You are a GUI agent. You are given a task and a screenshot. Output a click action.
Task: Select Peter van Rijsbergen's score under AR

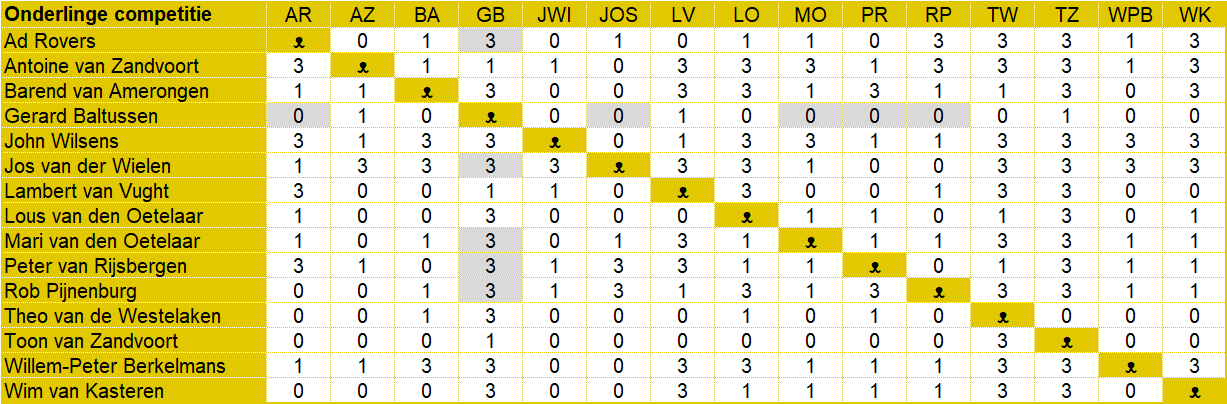point(298,266)
